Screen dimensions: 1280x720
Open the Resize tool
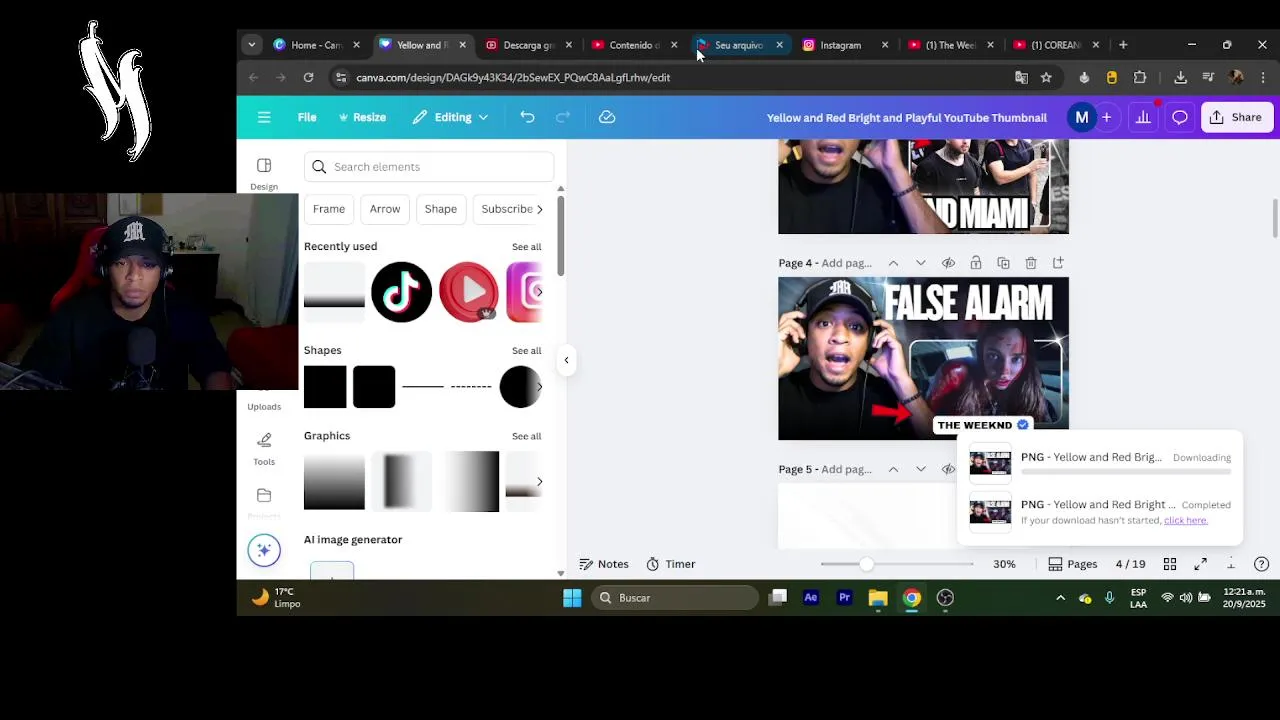click(x=362, y=117)
